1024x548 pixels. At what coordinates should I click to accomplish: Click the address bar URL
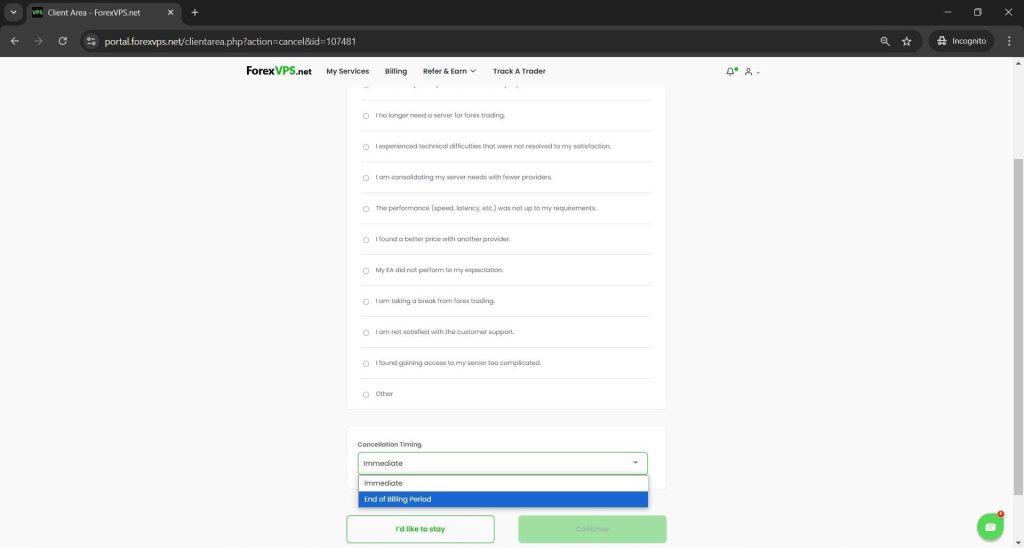point(230,41)
